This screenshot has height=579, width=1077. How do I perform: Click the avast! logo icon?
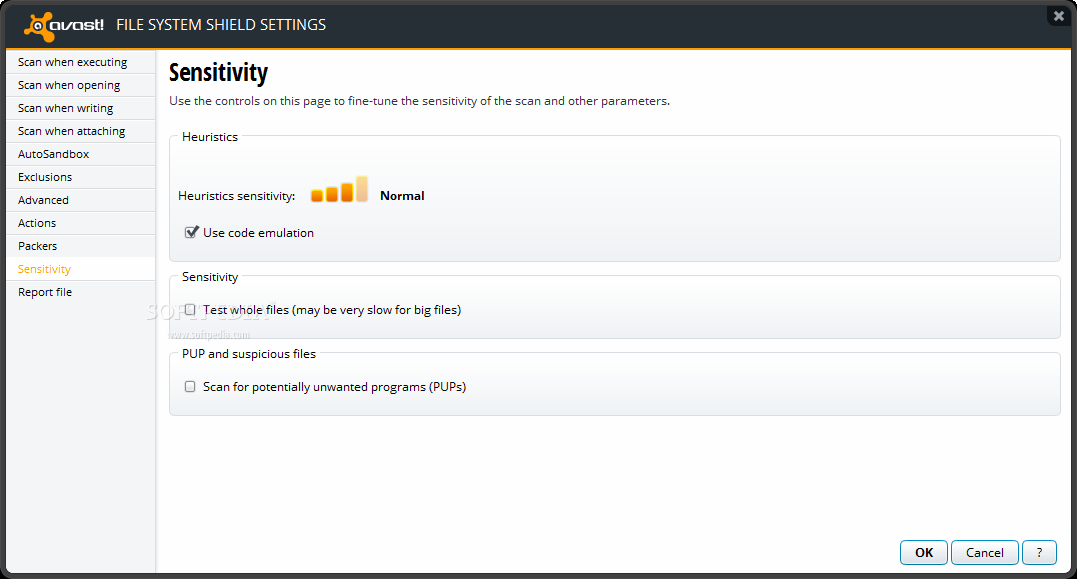pyautogui.click(x=38, y=26)
